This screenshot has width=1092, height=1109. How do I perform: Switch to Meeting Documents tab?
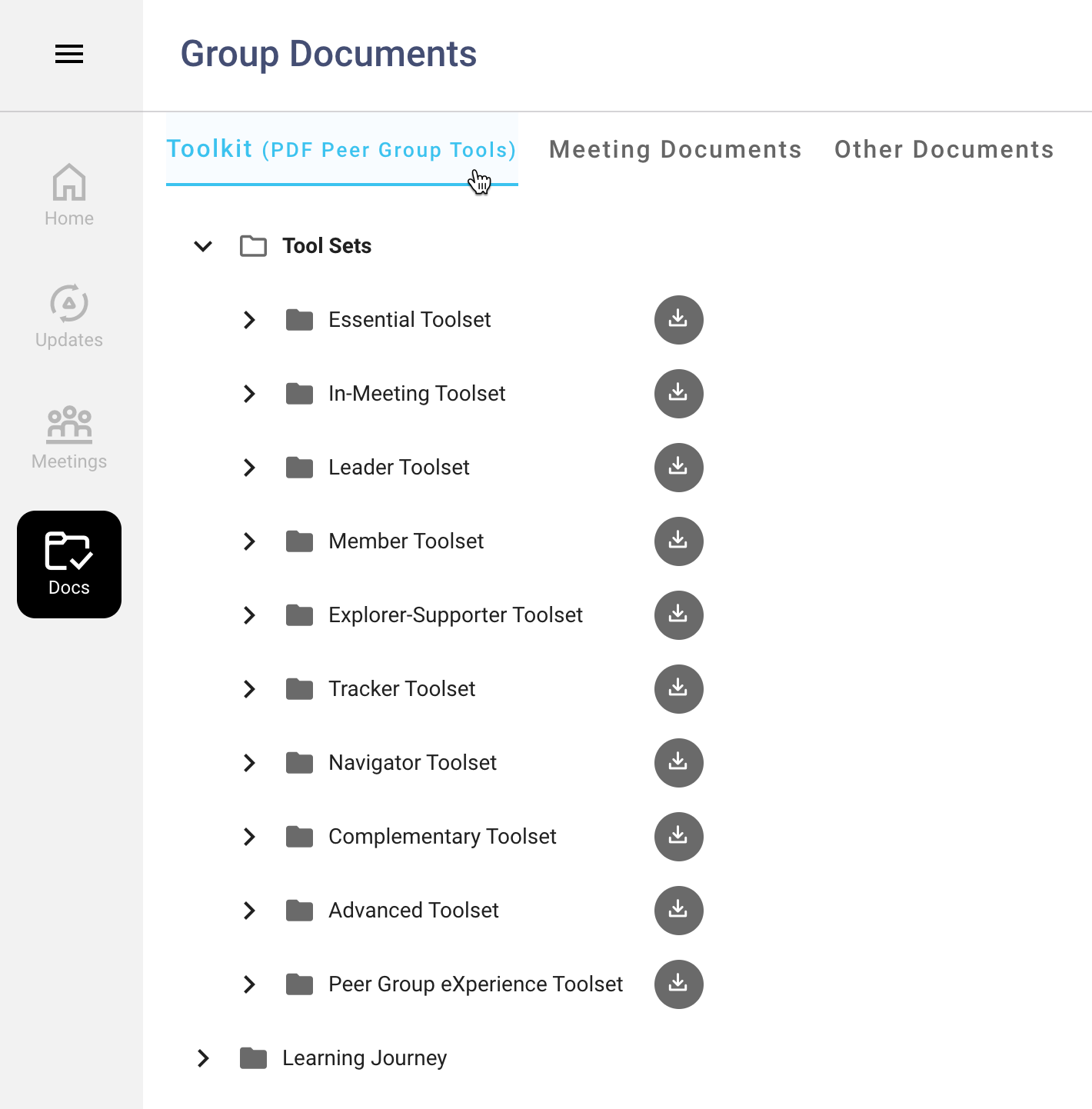click(x=675, y=149)
